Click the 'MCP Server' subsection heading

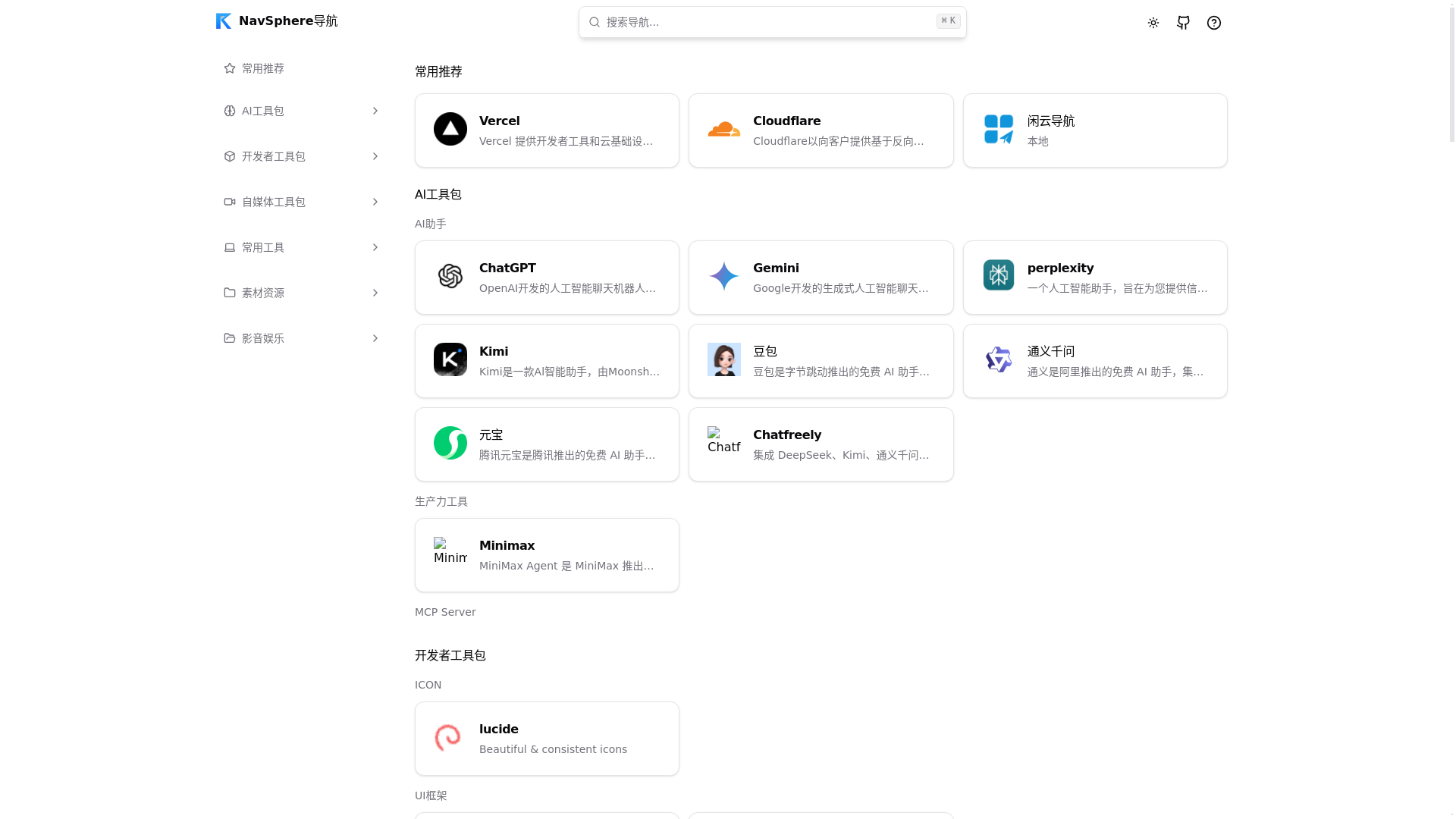[x=445, y=612]
